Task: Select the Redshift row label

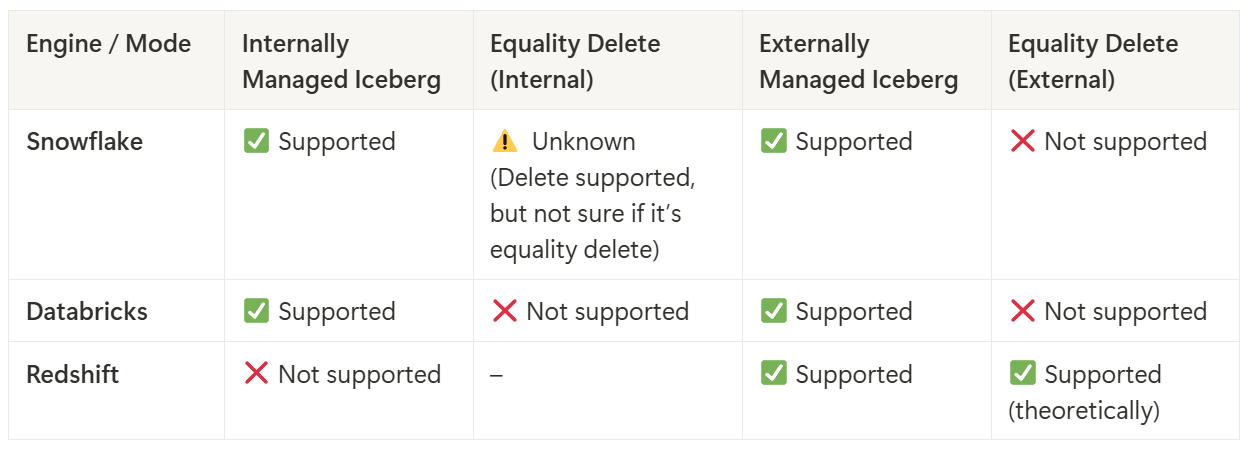Action: pyautogui.click(x=72, y=374)
